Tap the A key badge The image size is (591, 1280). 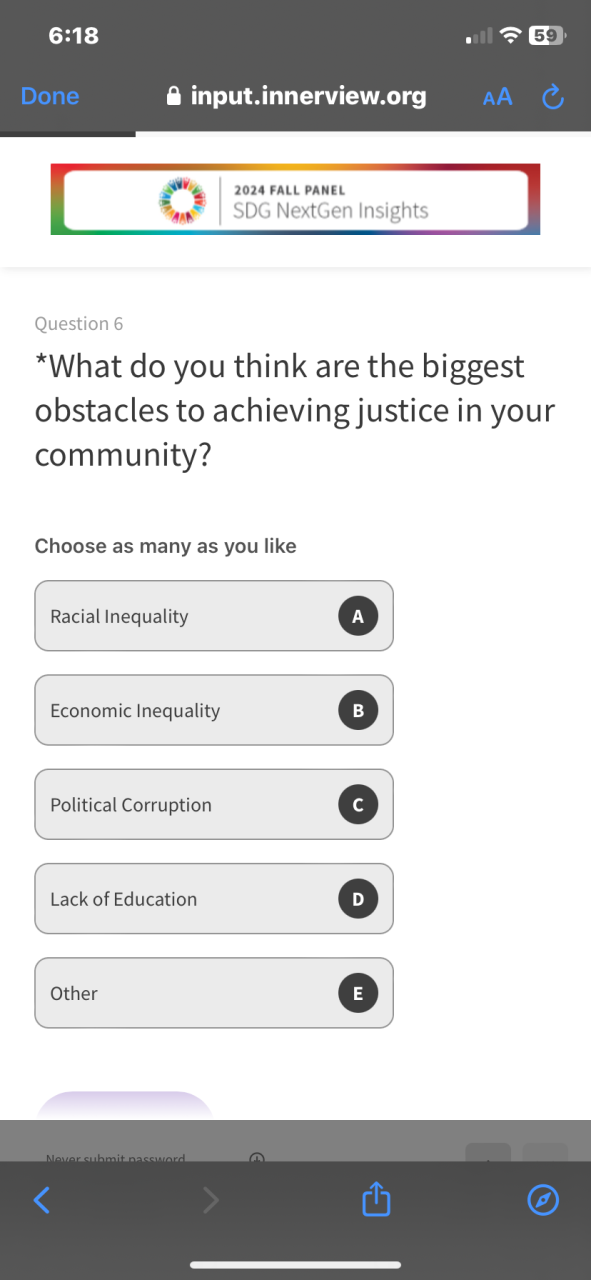[358, 616]
